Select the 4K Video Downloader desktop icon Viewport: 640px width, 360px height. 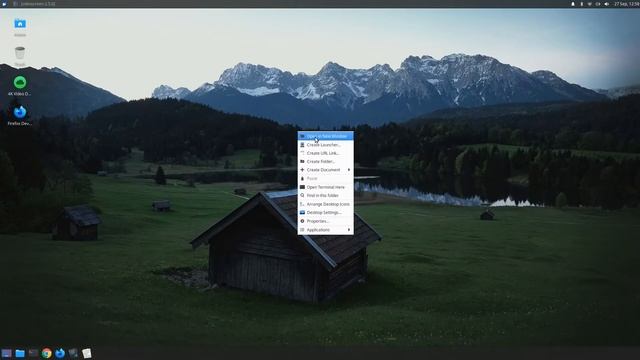20,82
